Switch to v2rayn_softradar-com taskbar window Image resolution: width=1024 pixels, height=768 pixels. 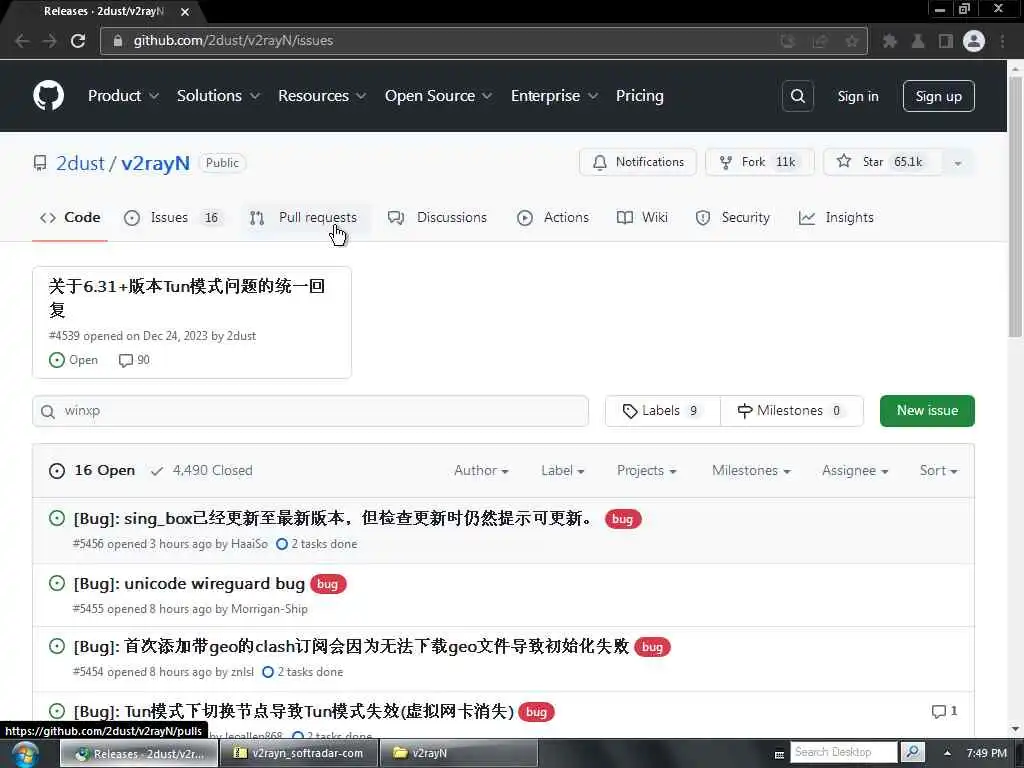click(299, 753)
